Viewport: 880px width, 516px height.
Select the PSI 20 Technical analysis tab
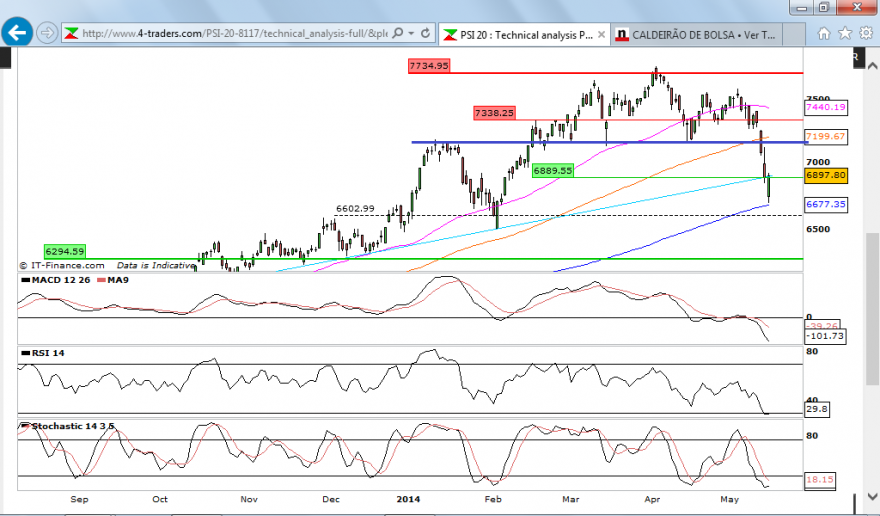pyautogui.click(x=524, y=35)
